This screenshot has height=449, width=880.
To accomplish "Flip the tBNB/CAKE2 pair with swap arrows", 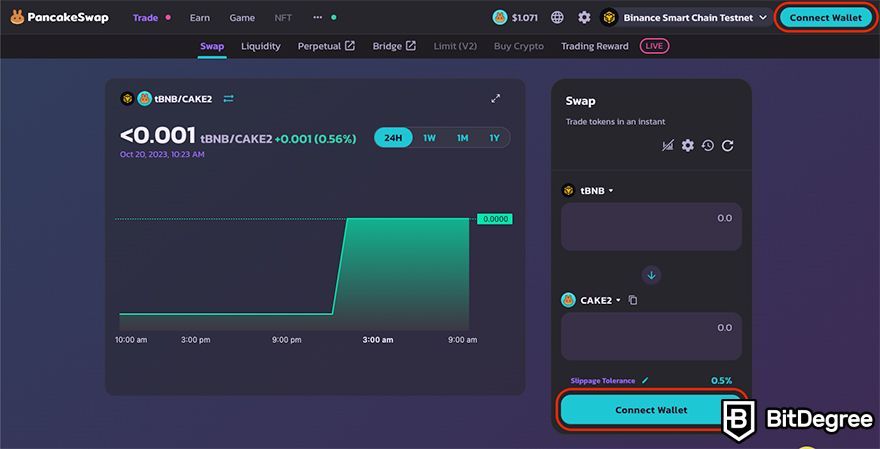I will tap(228, 99).
